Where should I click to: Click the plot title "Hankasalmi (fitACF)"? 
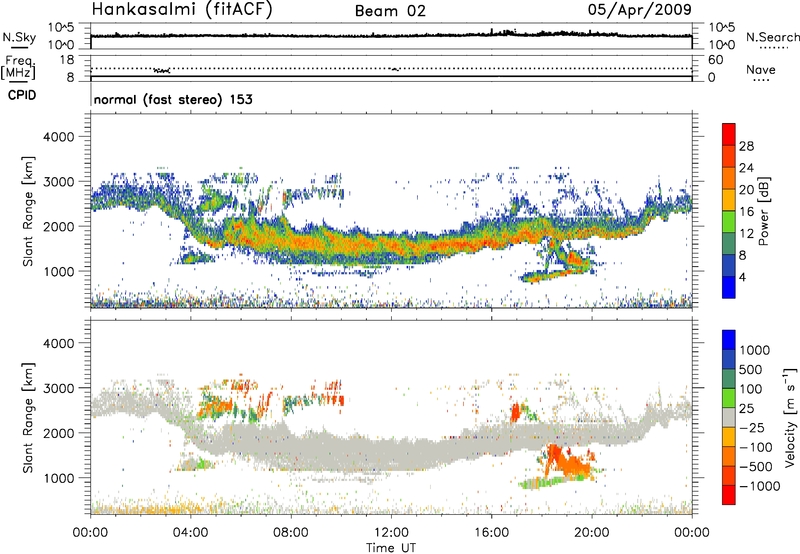click(x=182, y=9)
